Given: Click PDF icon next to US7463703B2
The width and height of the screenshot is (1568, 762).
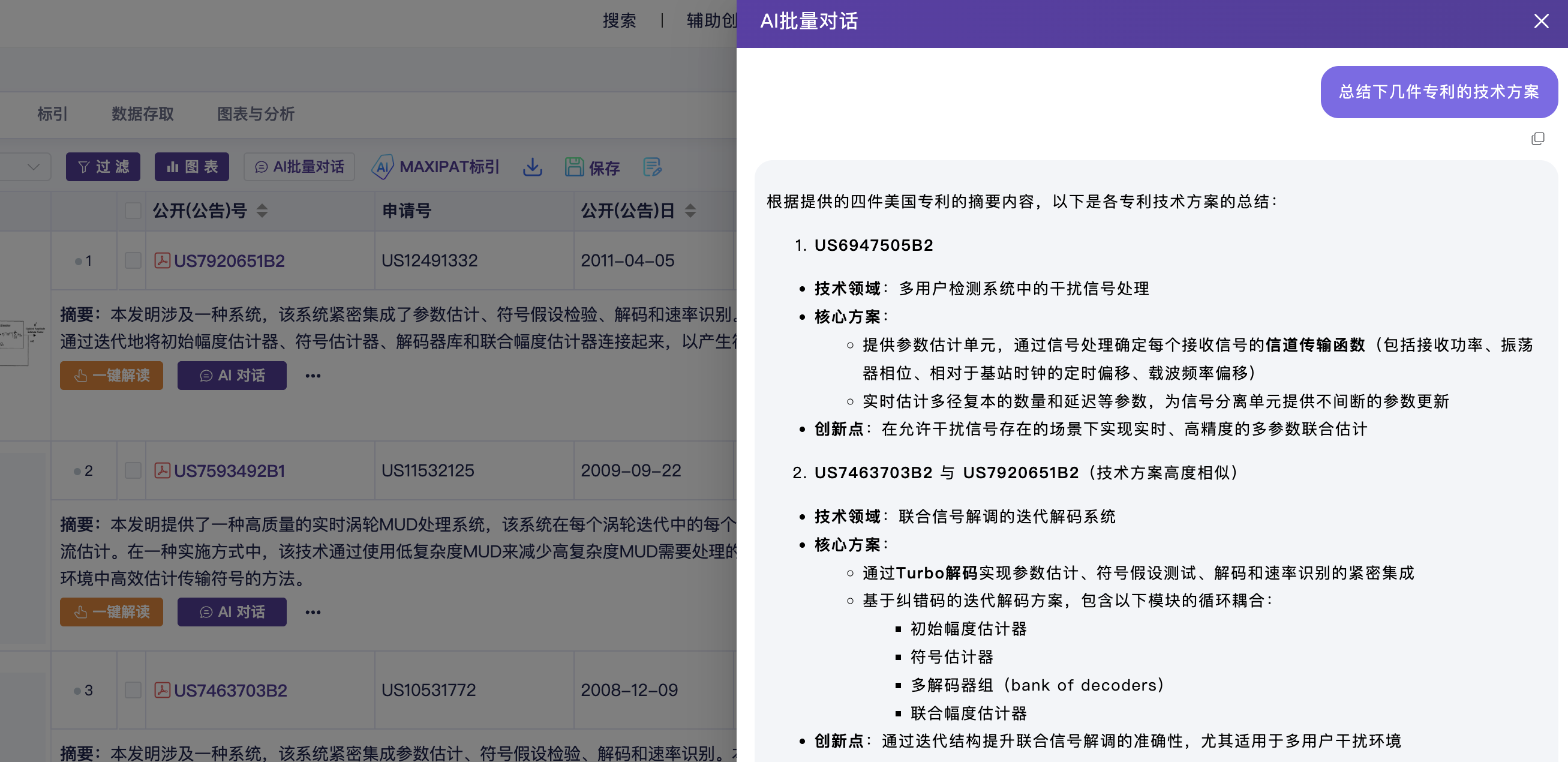Looking at the screenshot, I should (162, 690).
